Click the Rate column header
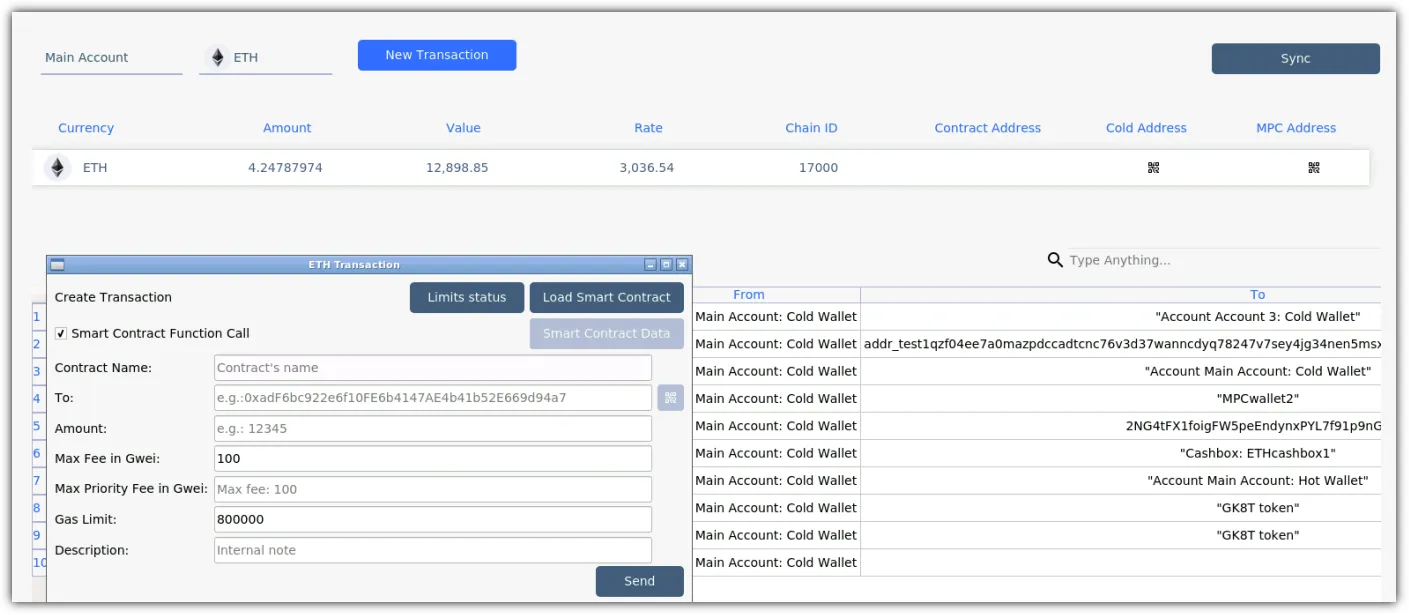This screenshot has height=615, width=1409. (x=648, y=128)
